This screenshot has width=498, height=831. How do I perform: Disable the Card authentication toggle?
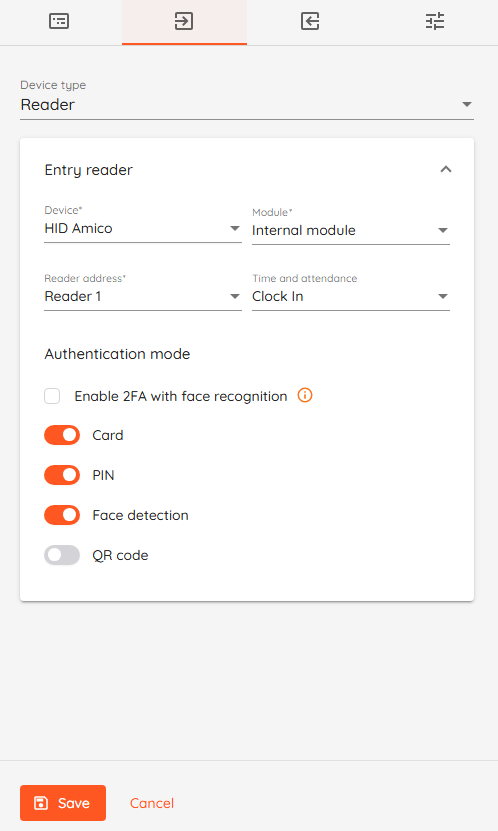click(62, 435)
